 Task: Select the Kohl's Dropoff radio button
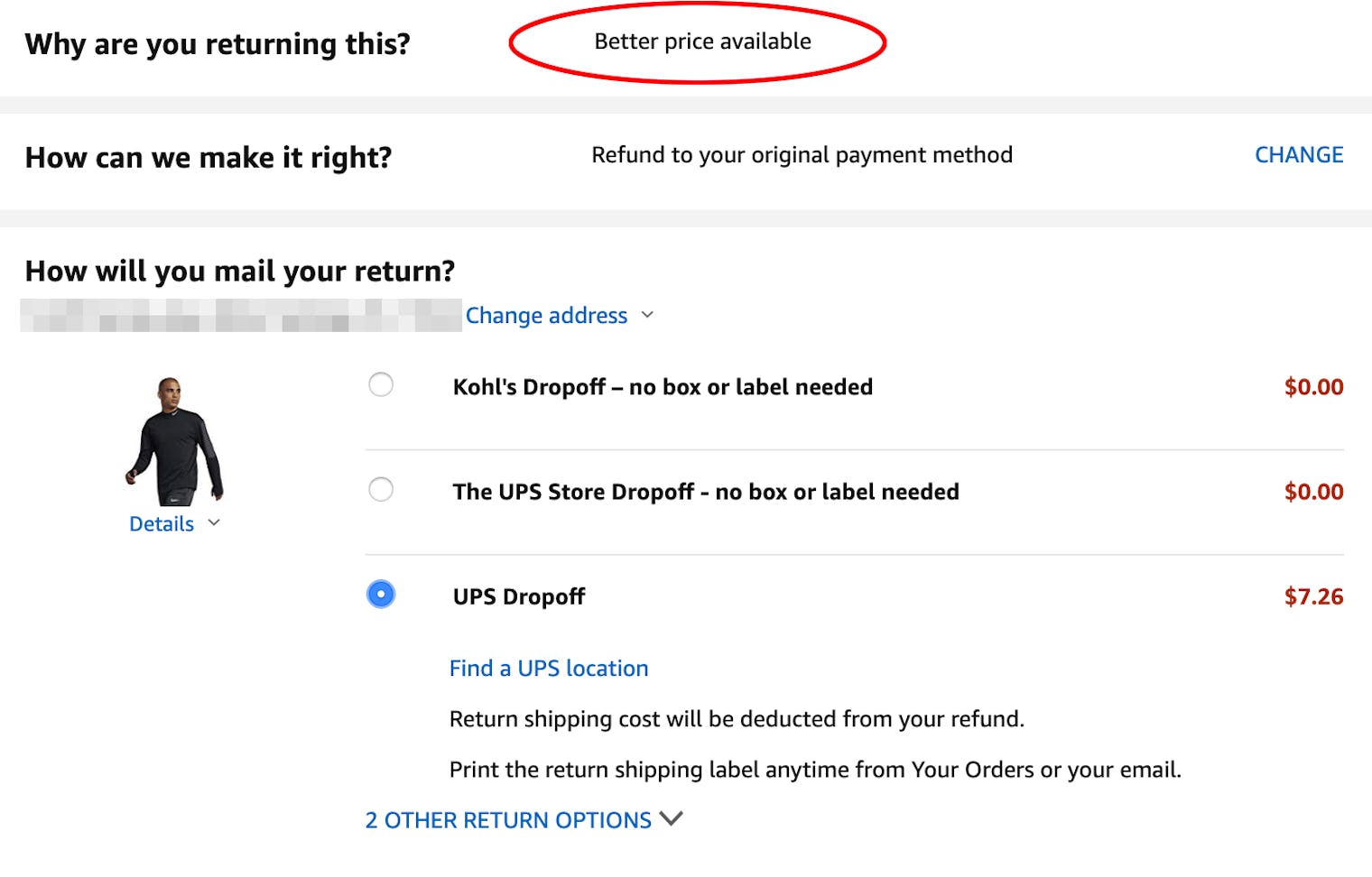point(380,384)
